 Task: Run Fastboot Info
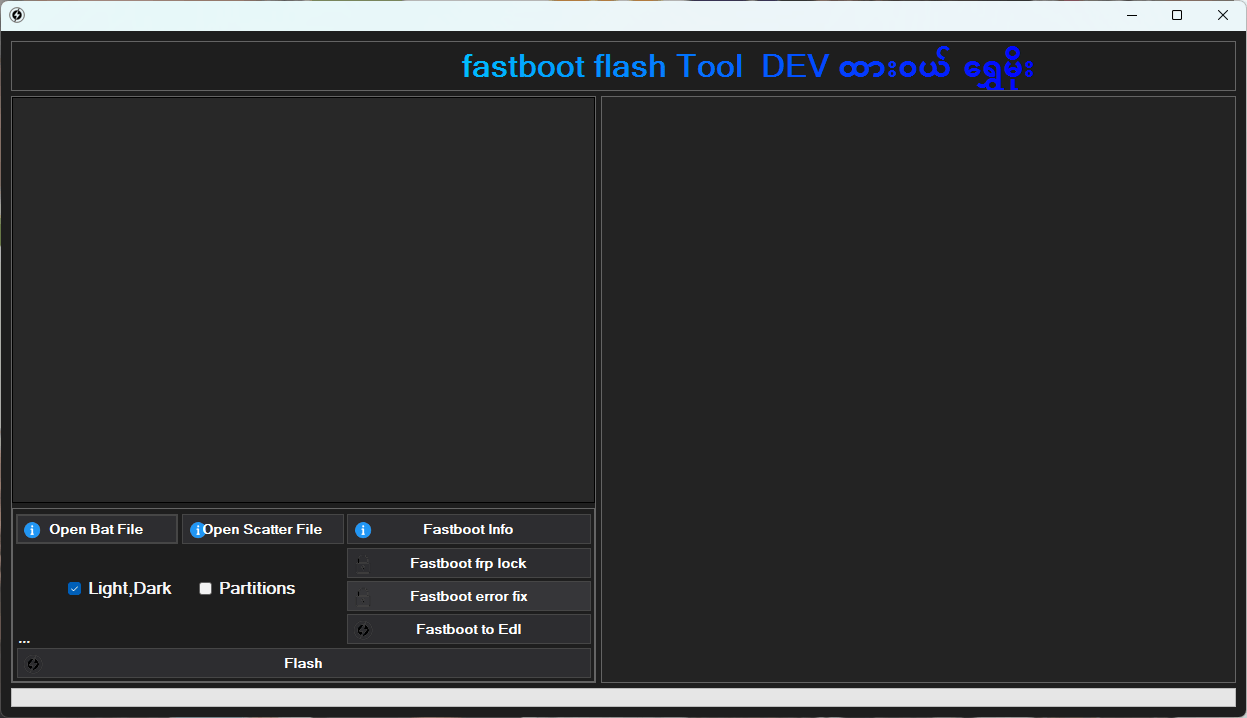click(x=469, y=529)
